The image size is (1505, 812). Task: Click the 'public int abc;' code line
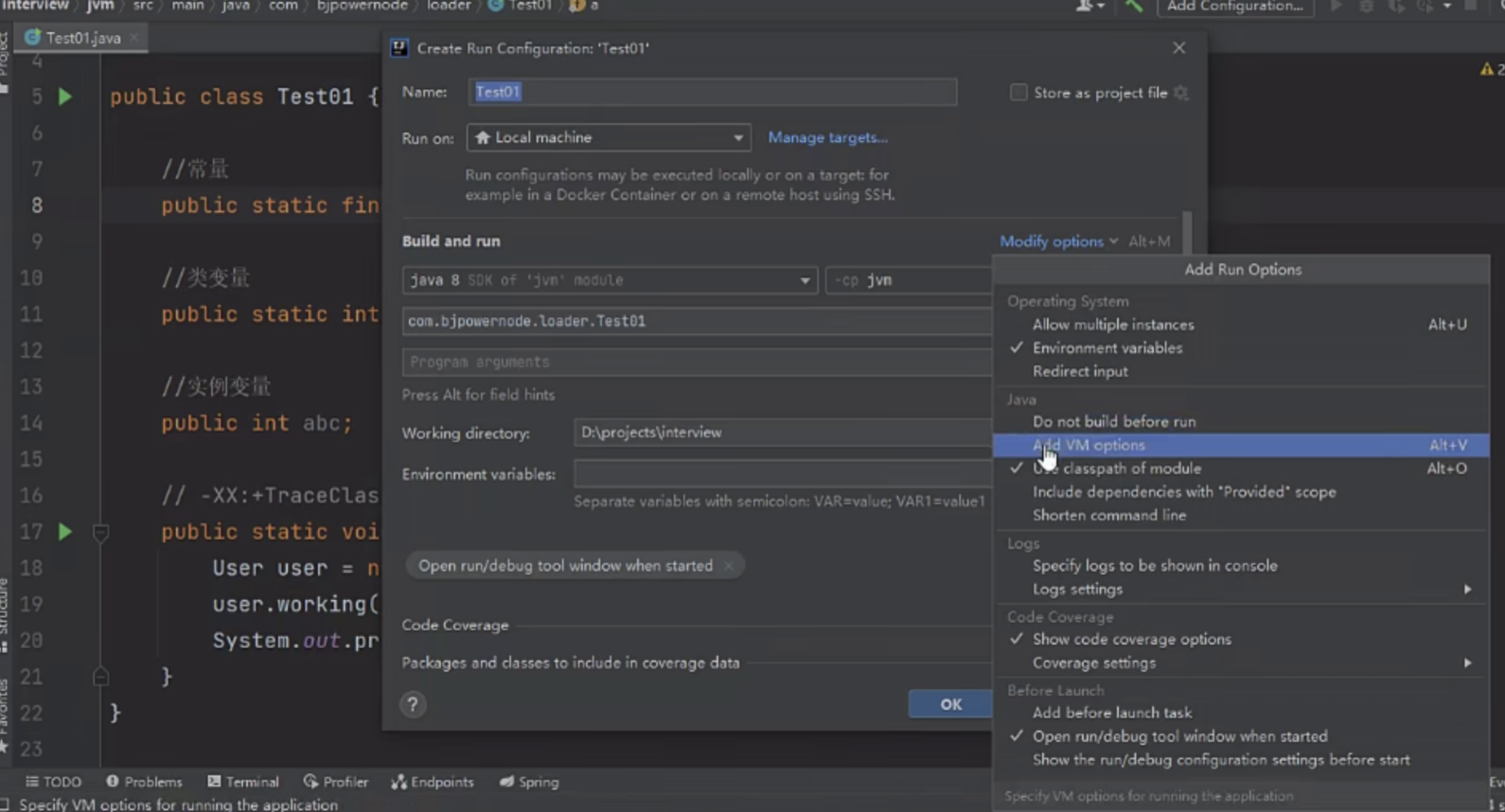257,423
